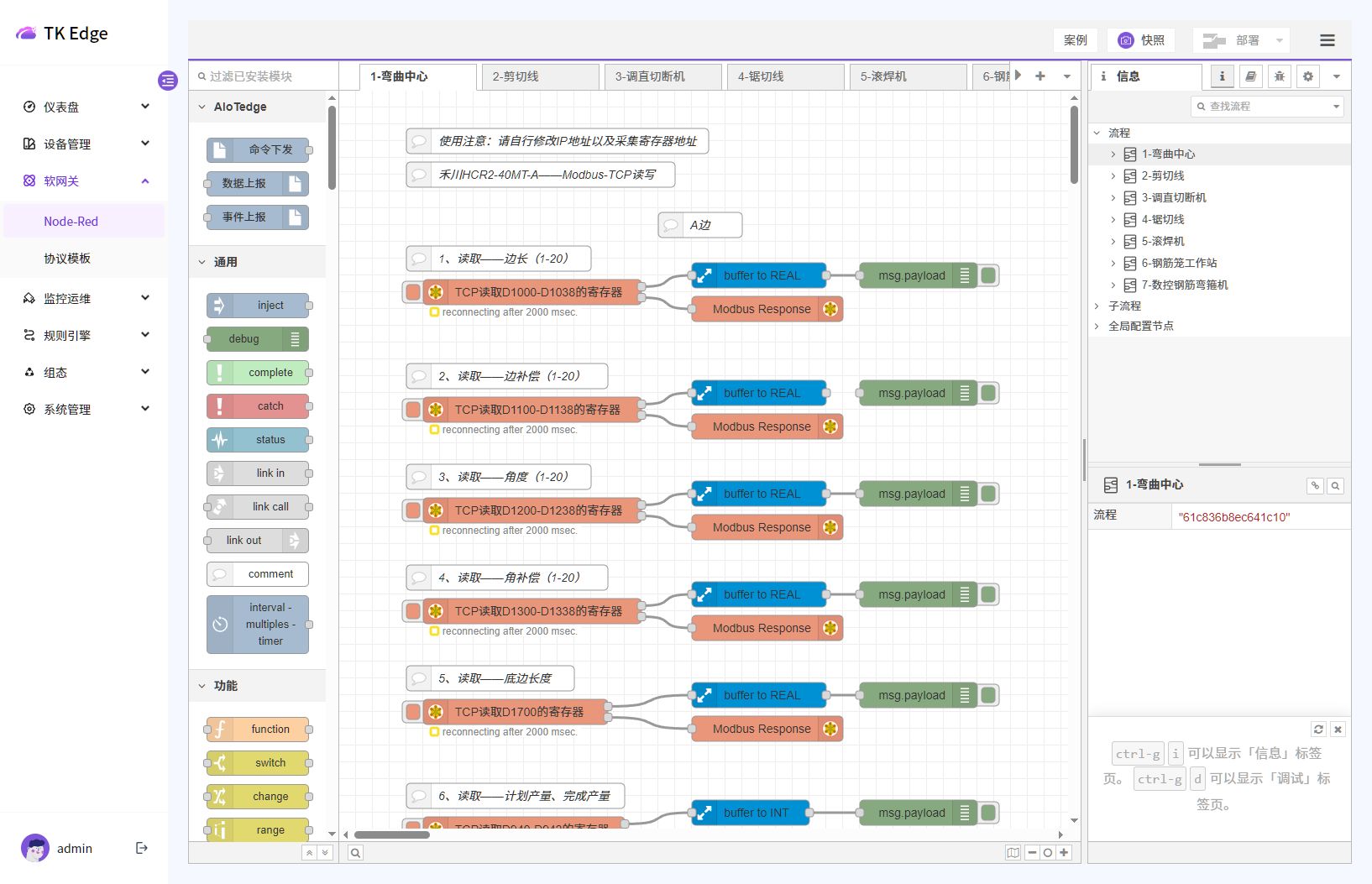Expand the 监控运维 sidebar menu
Image resolution: width=1372 pixels, height=884 pixels.
(x=84, y=298)
